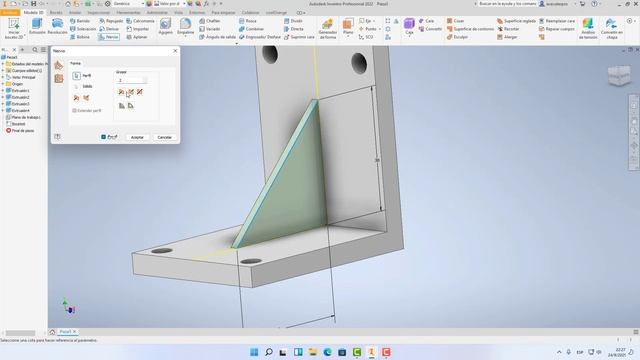Open Análisis de tensión tool

tap(588, 29)
